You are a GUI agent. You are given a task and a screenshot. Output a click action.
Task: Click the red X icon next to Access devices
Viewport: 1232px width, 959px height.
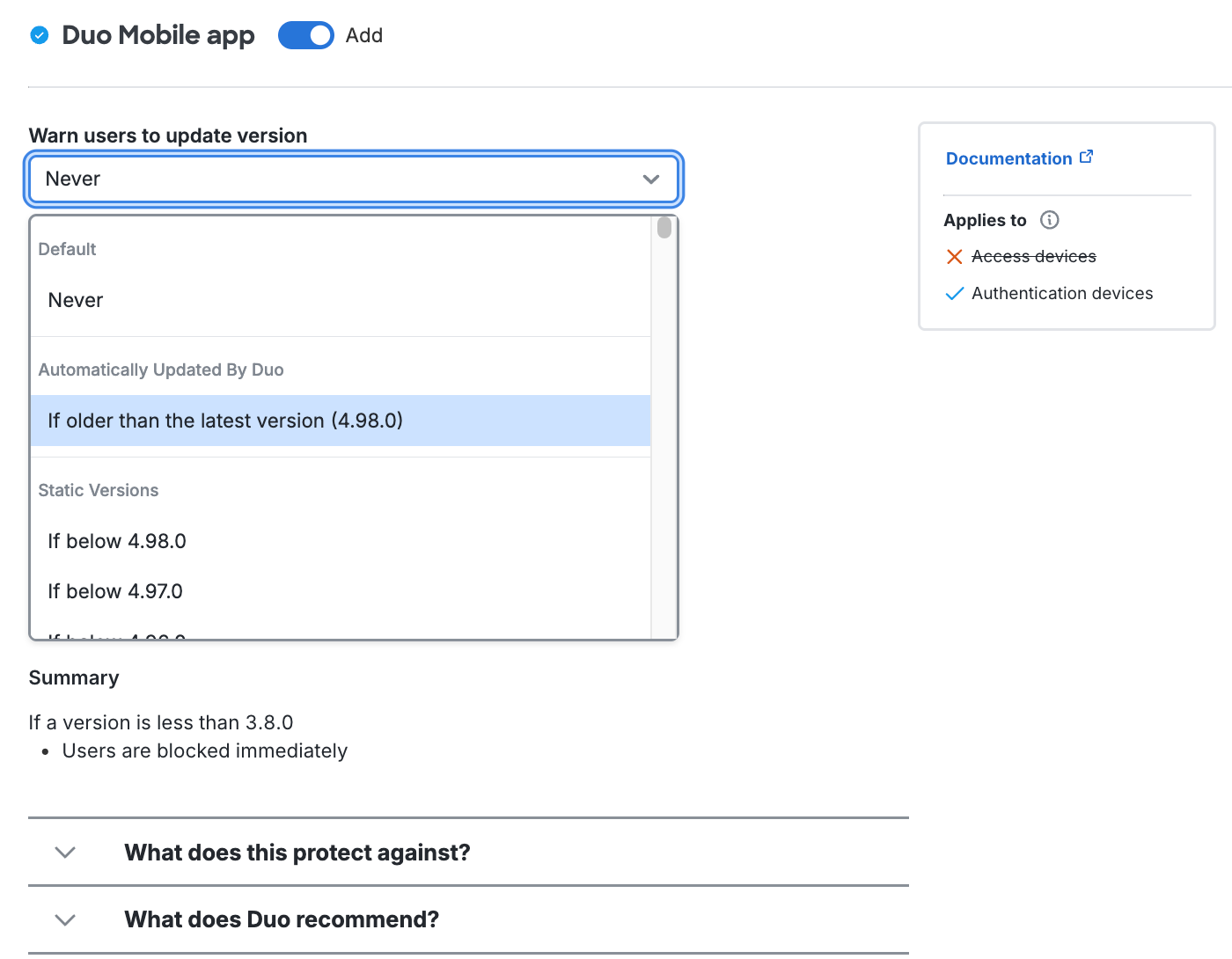point(955,256)
